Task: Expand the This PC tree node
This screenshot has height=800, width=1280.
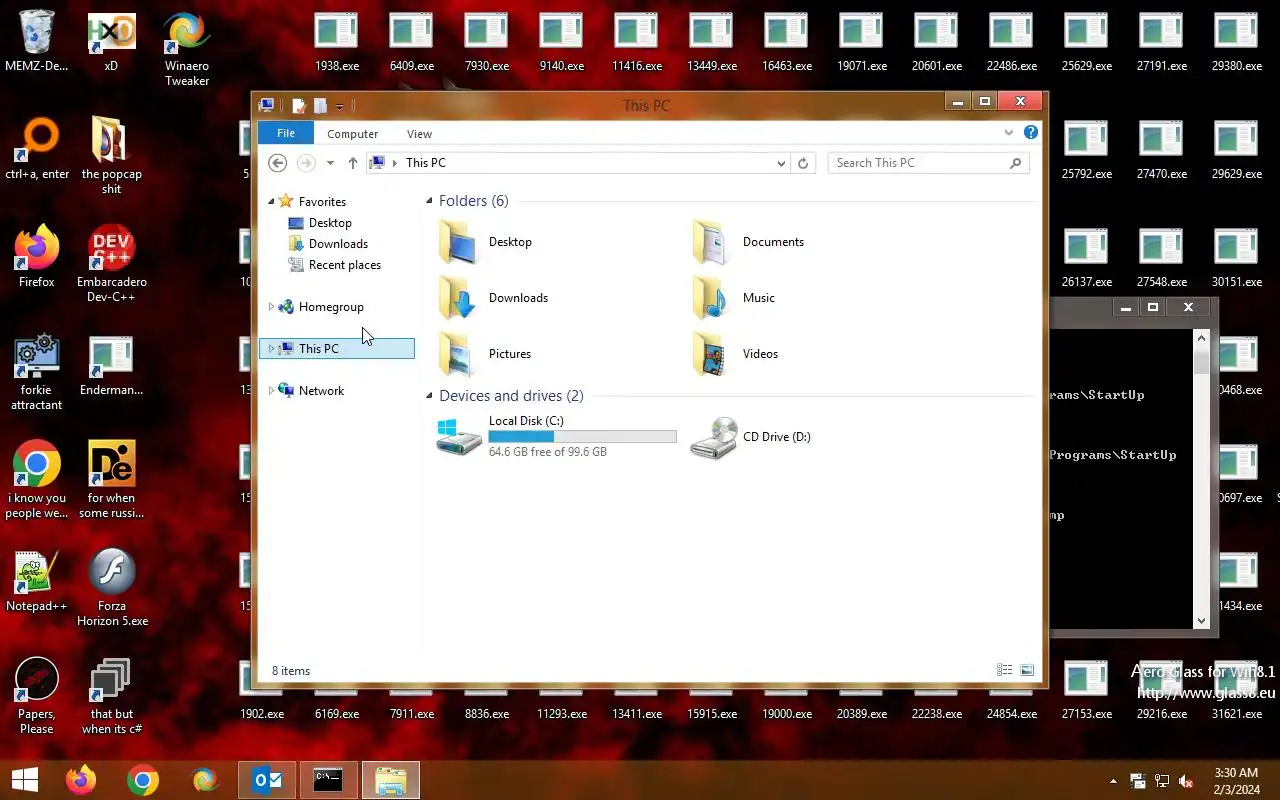Action: (x=271, y=349)
